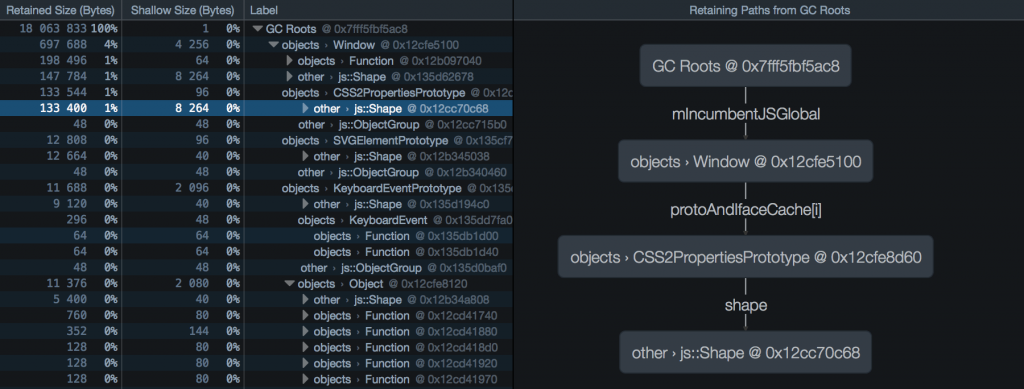Expand the Function @ 0x12cd41920 triangle
Viewport: 1024px width, 389px height.
[x=306, y=364]
